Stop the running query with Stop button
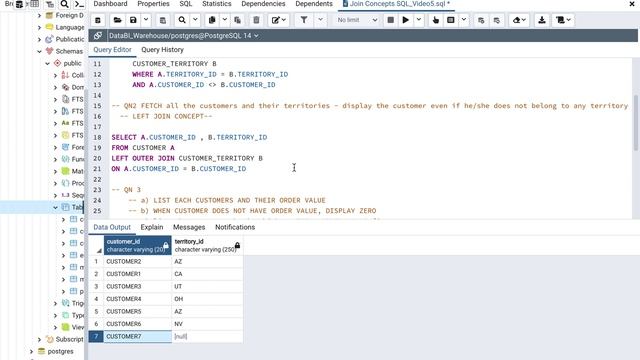640x360 pixels. [391, 20]
